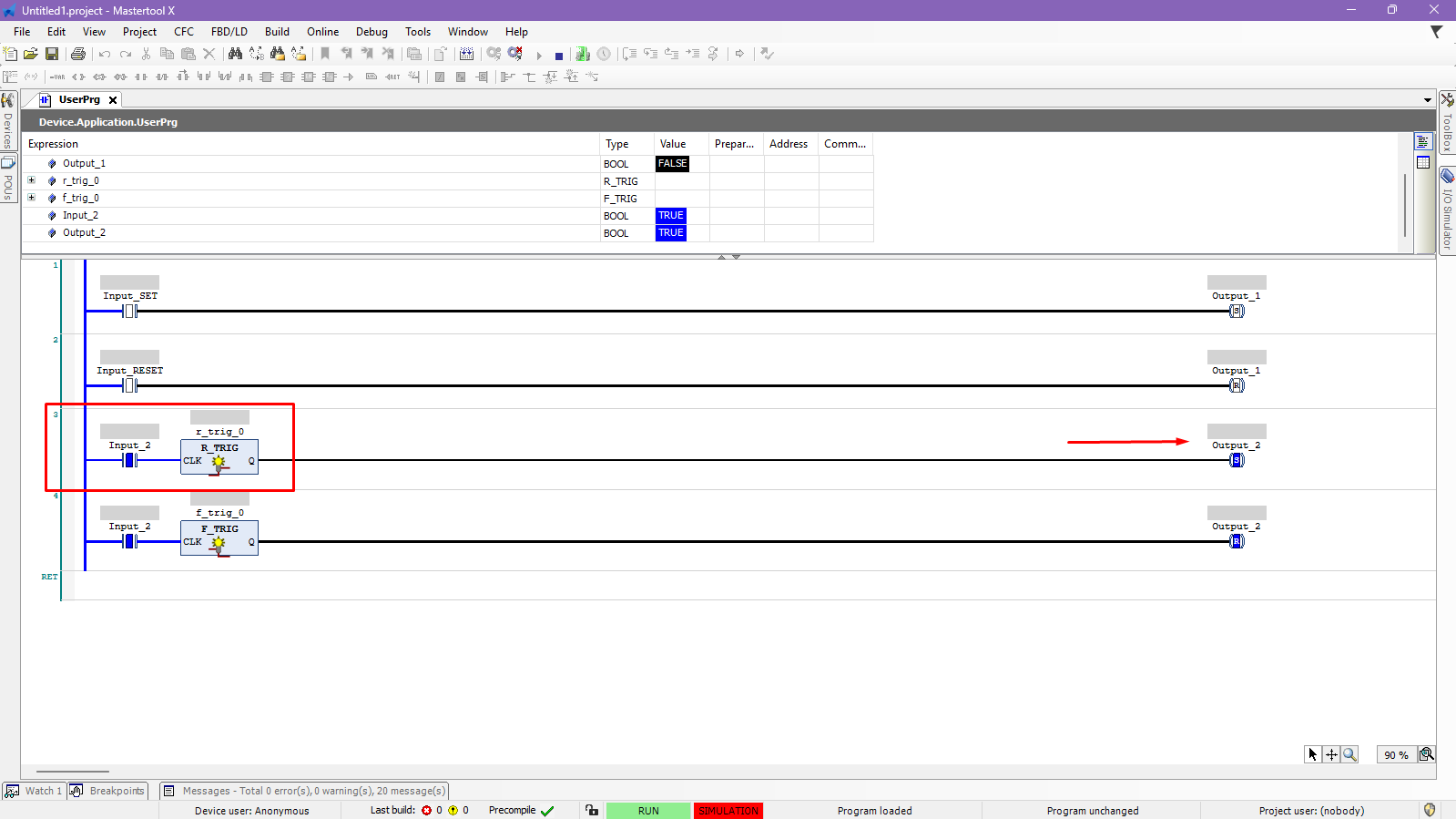Open the Debug menu

372,32
